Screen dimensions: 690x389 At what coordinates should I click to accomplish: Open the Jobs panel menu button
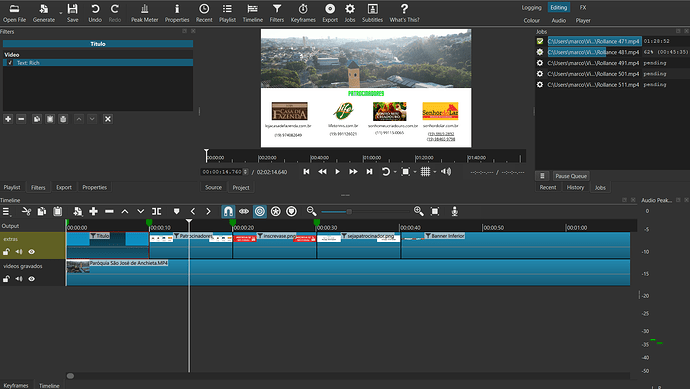point(542,176)
